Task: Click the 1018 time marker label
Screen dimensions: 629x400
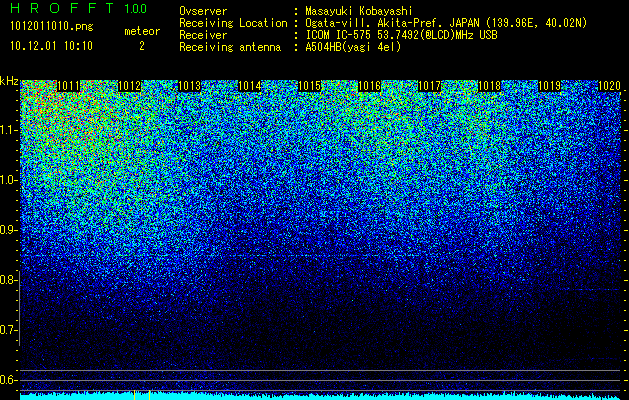Action: click(489, 86)
